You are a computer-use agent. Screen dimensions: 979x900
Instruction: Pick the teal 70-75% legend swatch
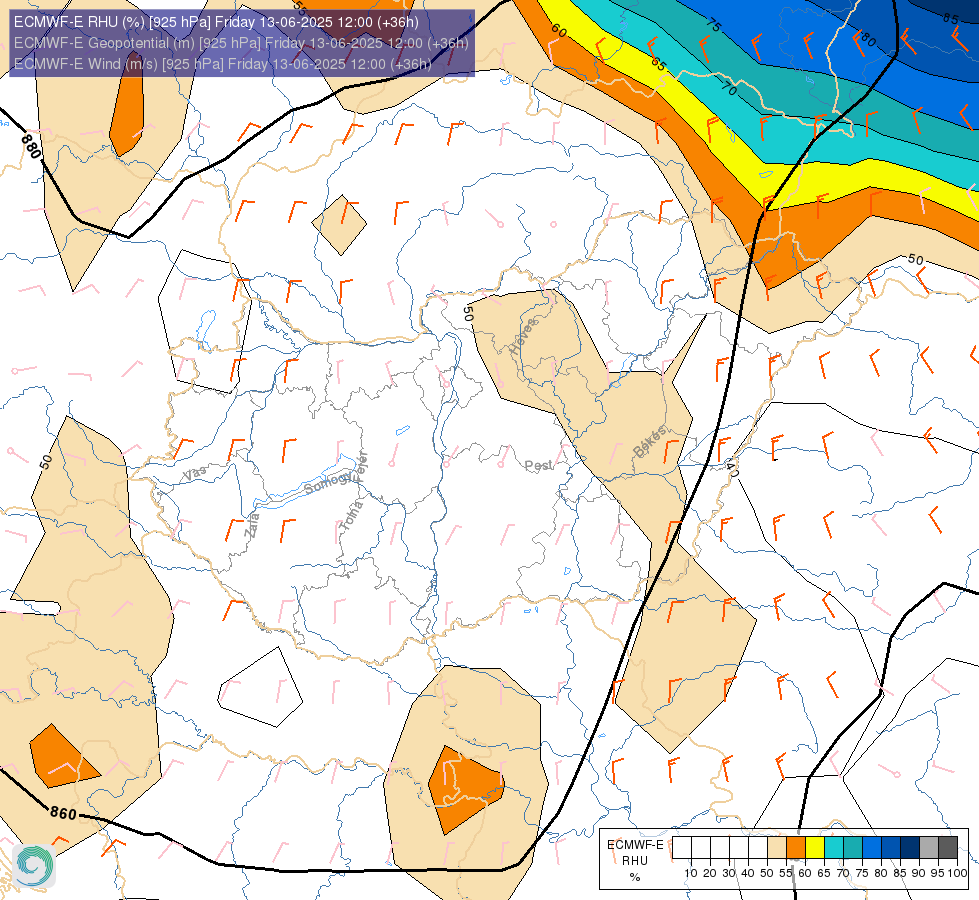(x=853, y=848)
